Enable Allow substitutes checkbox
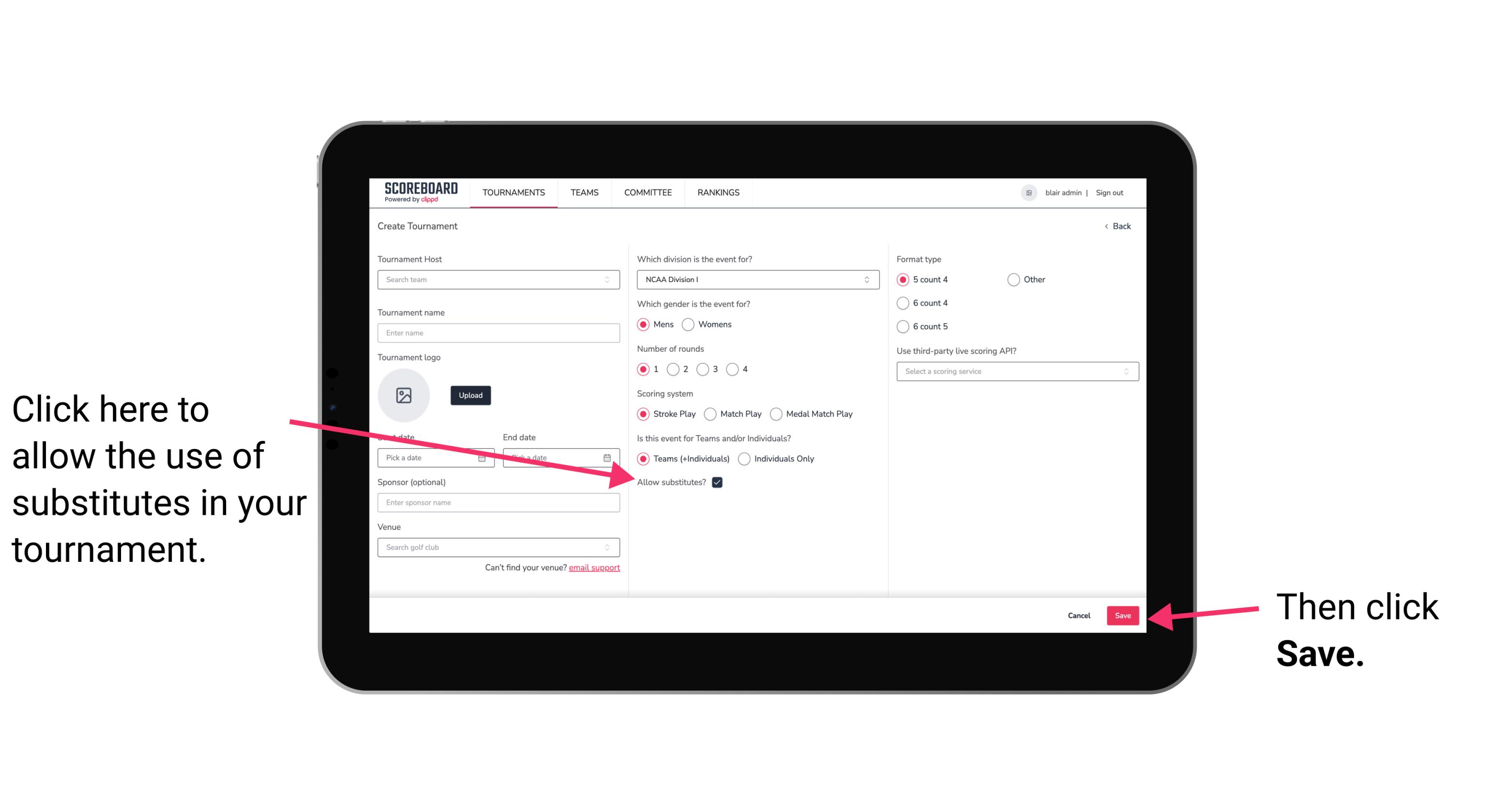1510x812 pixels. tap(718, 482)
